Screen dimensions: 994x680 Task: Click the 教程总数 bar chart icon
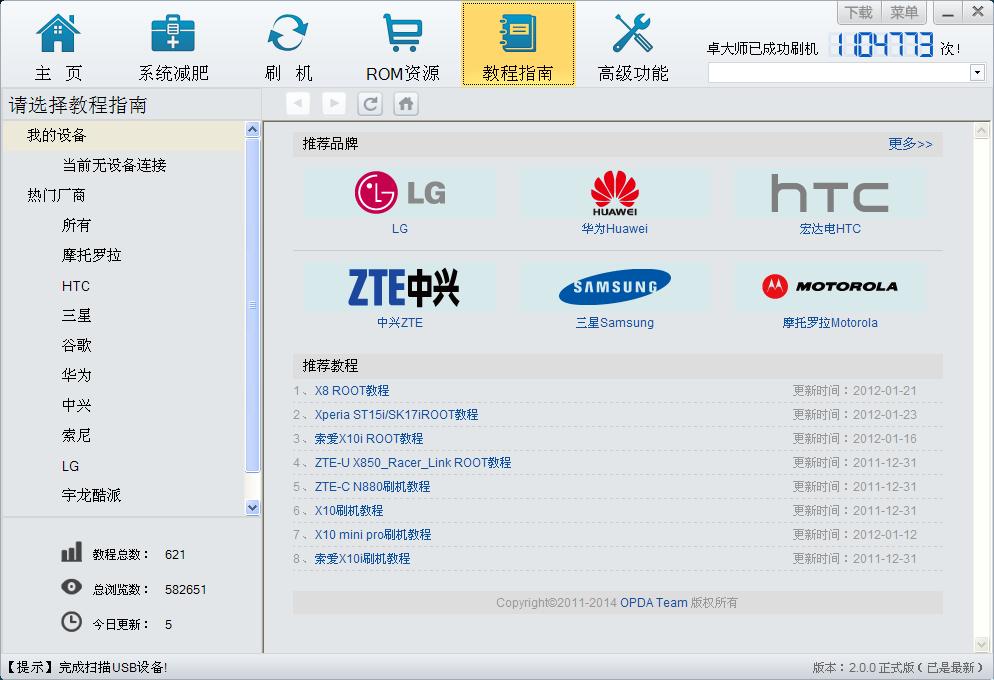tap(72, 552)
